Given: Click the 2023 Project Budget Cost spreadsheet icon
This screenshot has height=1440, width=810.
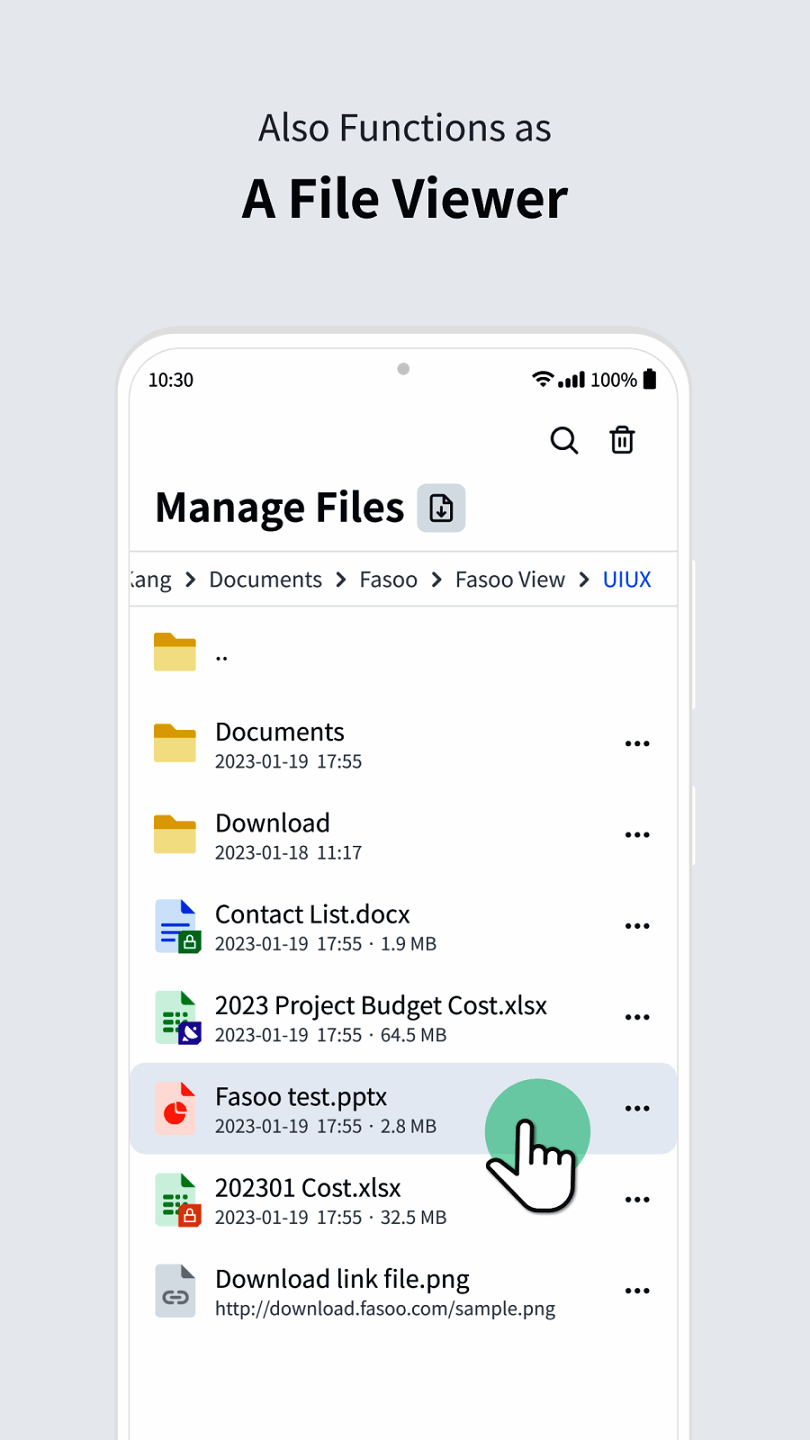Looking at the screenshot, I should [x=177, y=1017].
